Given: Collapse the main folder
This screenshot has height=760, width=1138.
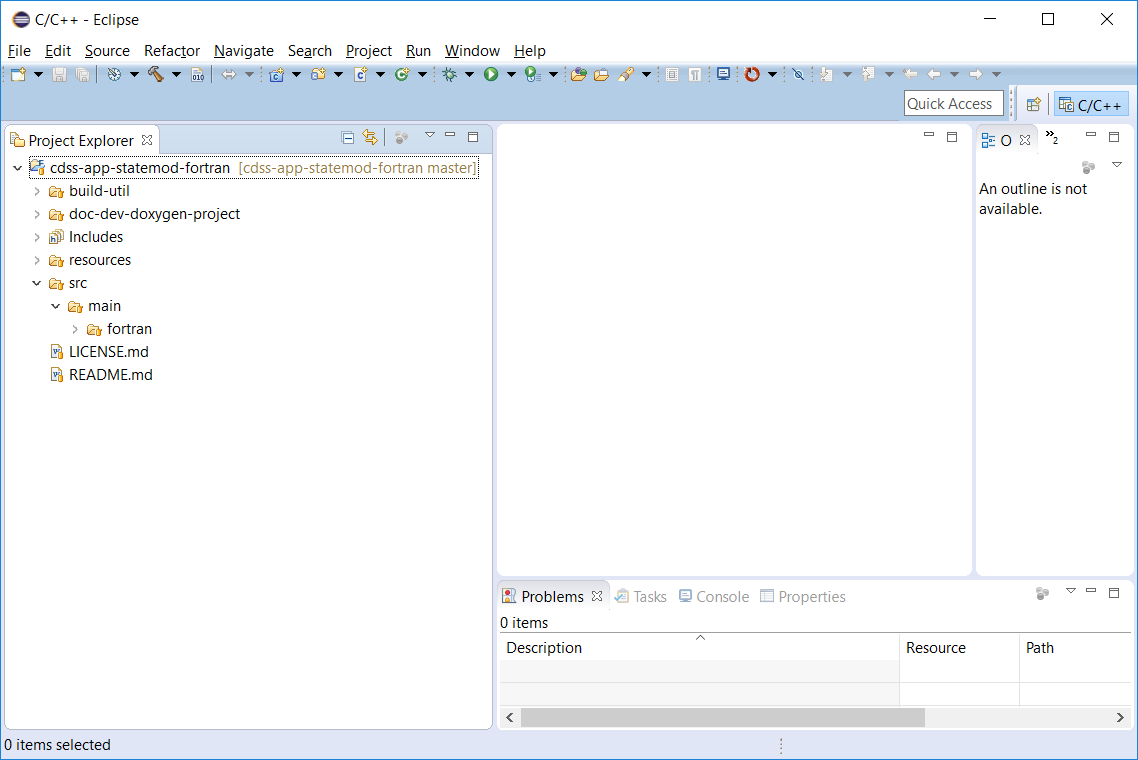Looking at the screenshot, I should pyautogui.click(x=55, y=306).
